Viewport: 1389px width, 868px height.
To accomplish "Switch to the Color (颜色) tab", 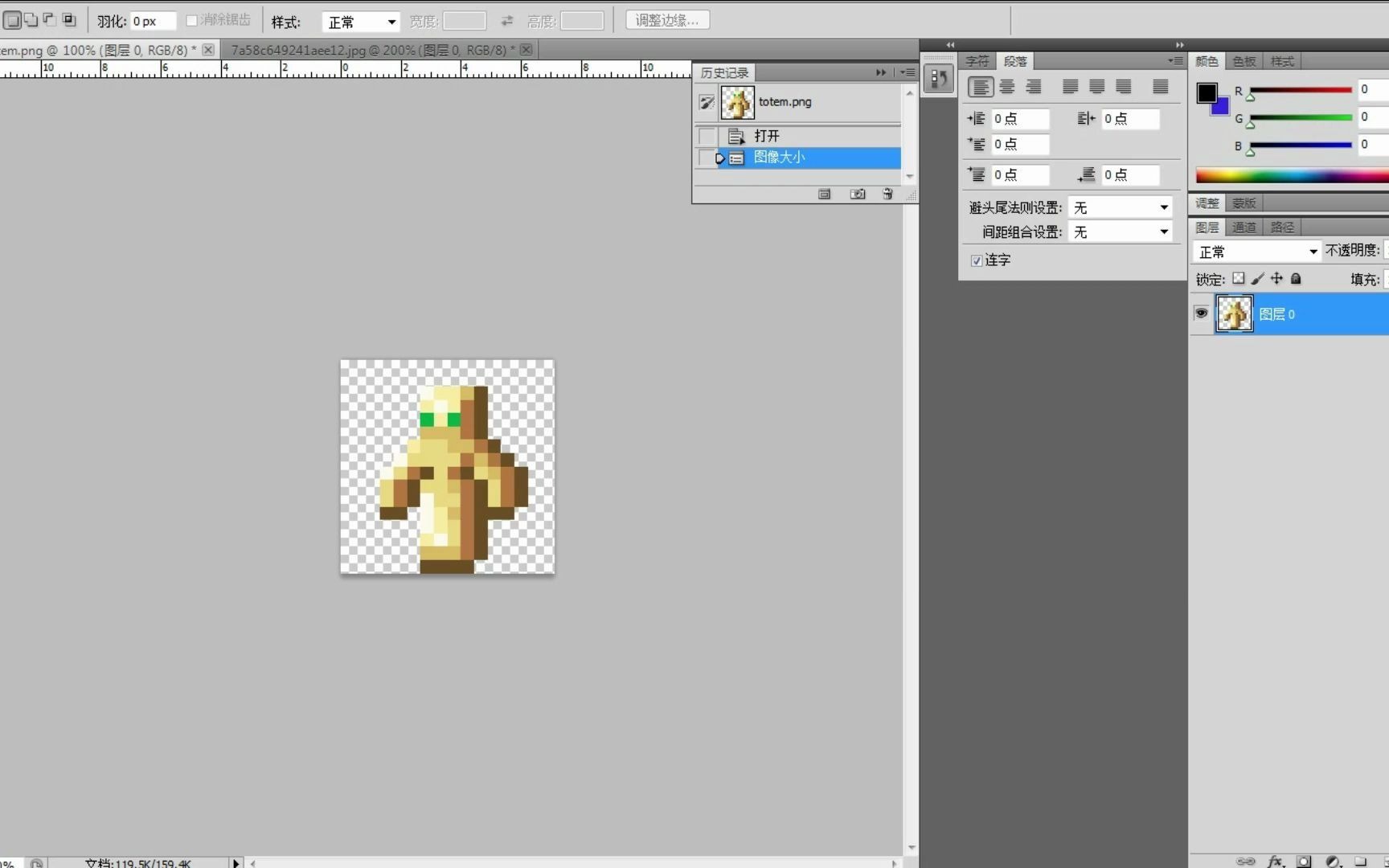I will (1206, 61).
